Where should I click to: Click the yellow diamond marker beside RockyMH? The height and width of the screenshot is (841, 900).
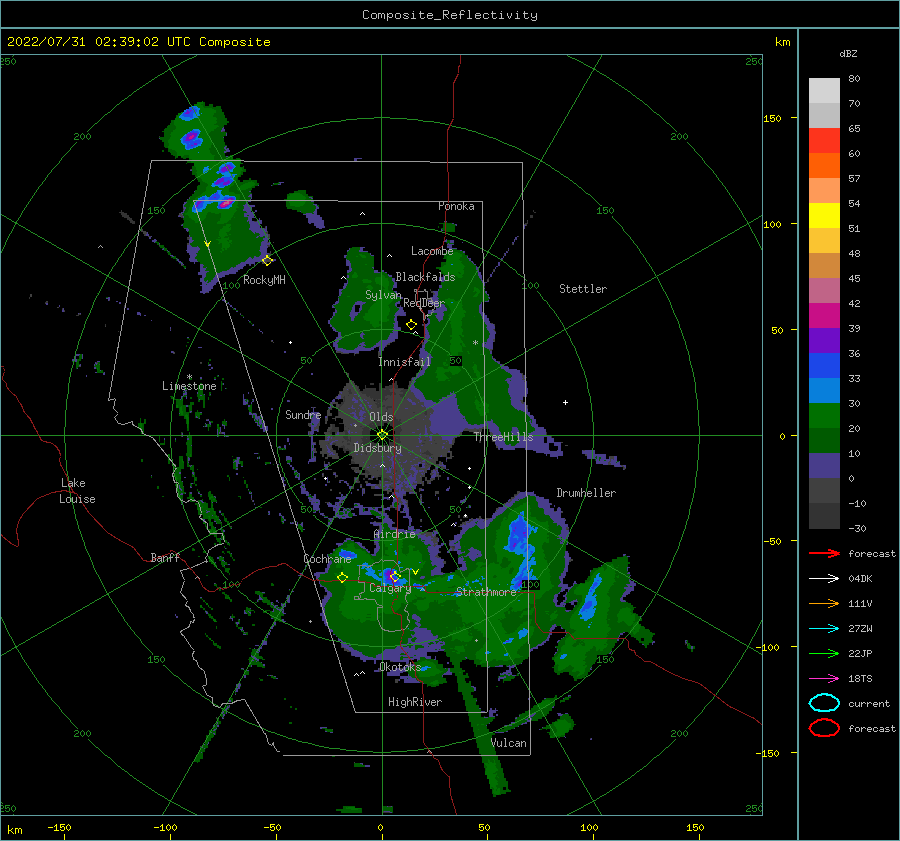click(267, 261)
